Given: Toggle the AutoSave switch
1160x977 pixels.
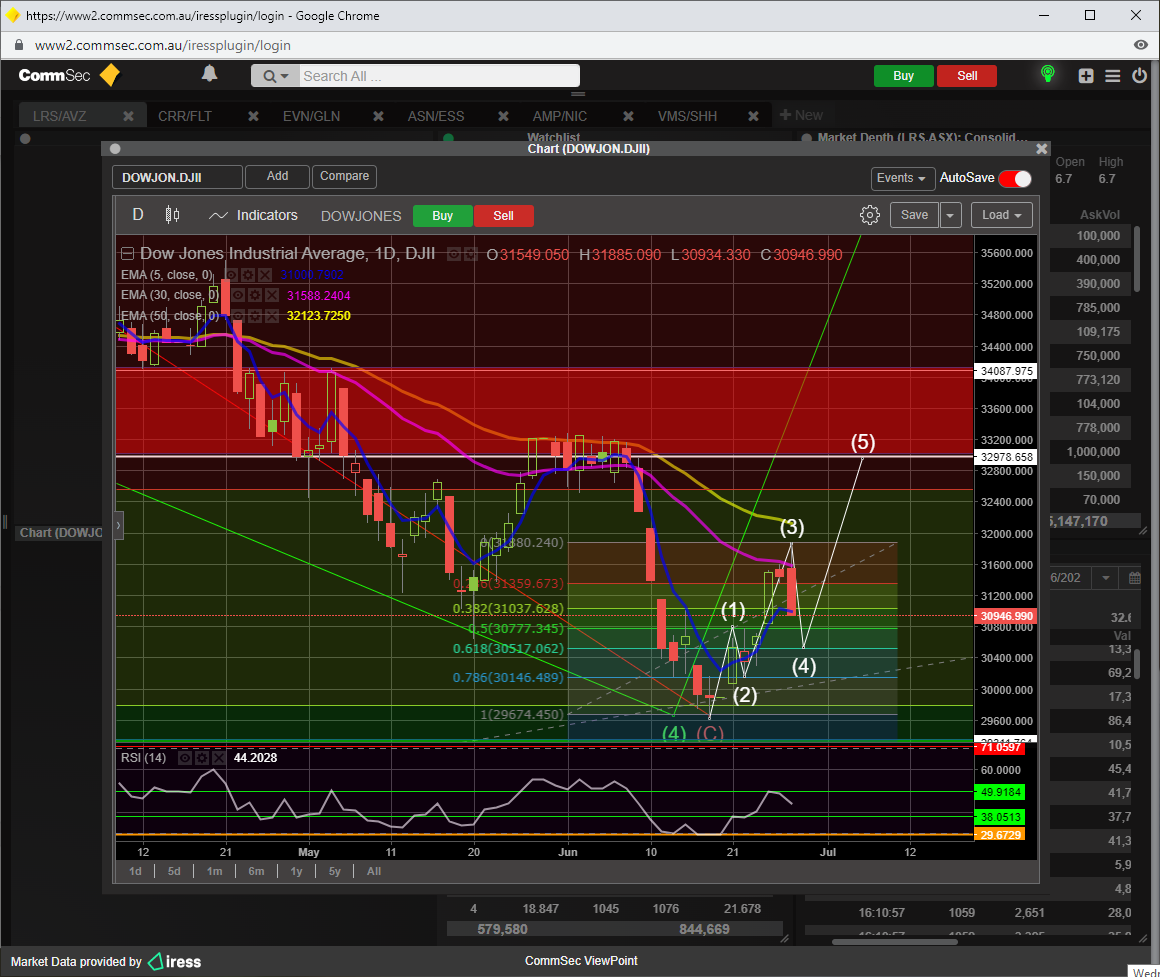Looking at the screenshot, I should pyautogui.click(x=1015, y=178).
